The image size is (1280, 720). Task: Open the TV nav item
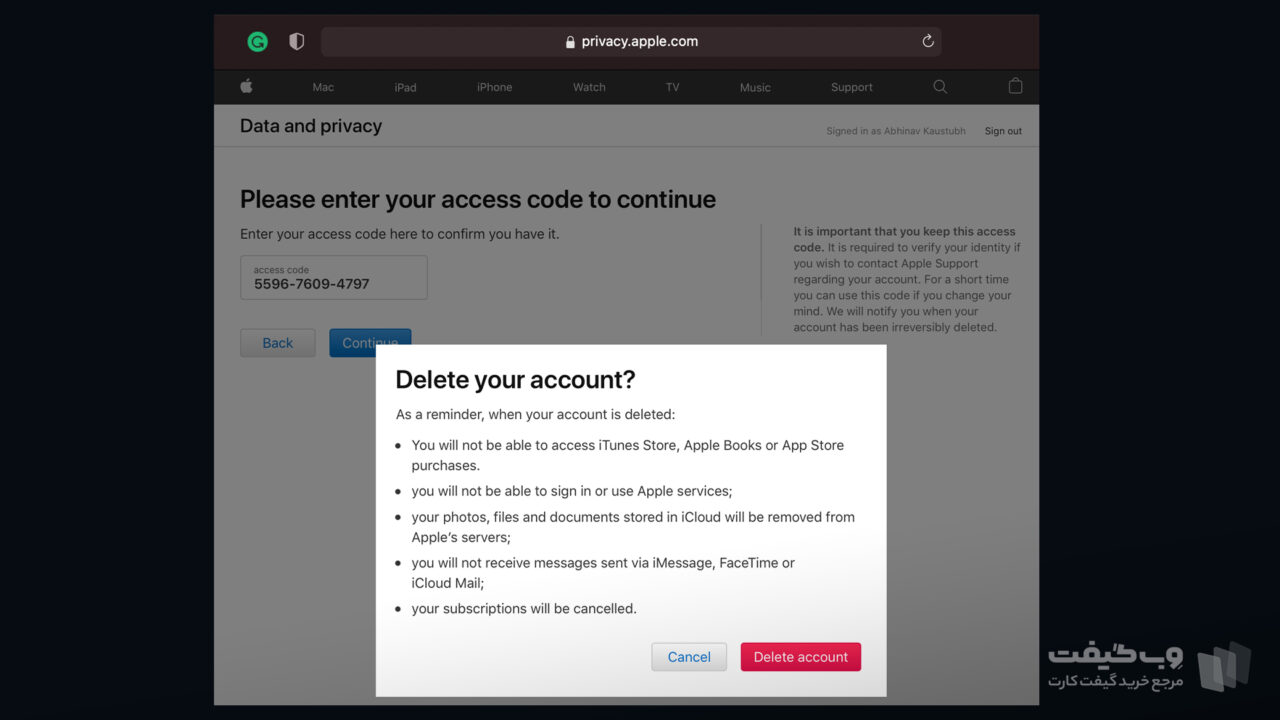[x=672, y=87]
